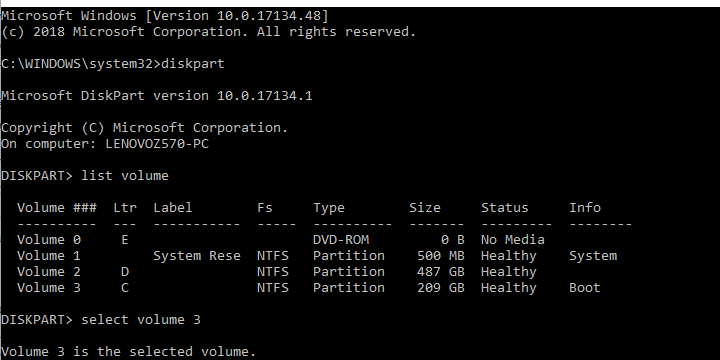Viewport: 720px width, 360px height.
Task: Click the 'DVD-ROM' type entry
Action: [x=341, y=240]
